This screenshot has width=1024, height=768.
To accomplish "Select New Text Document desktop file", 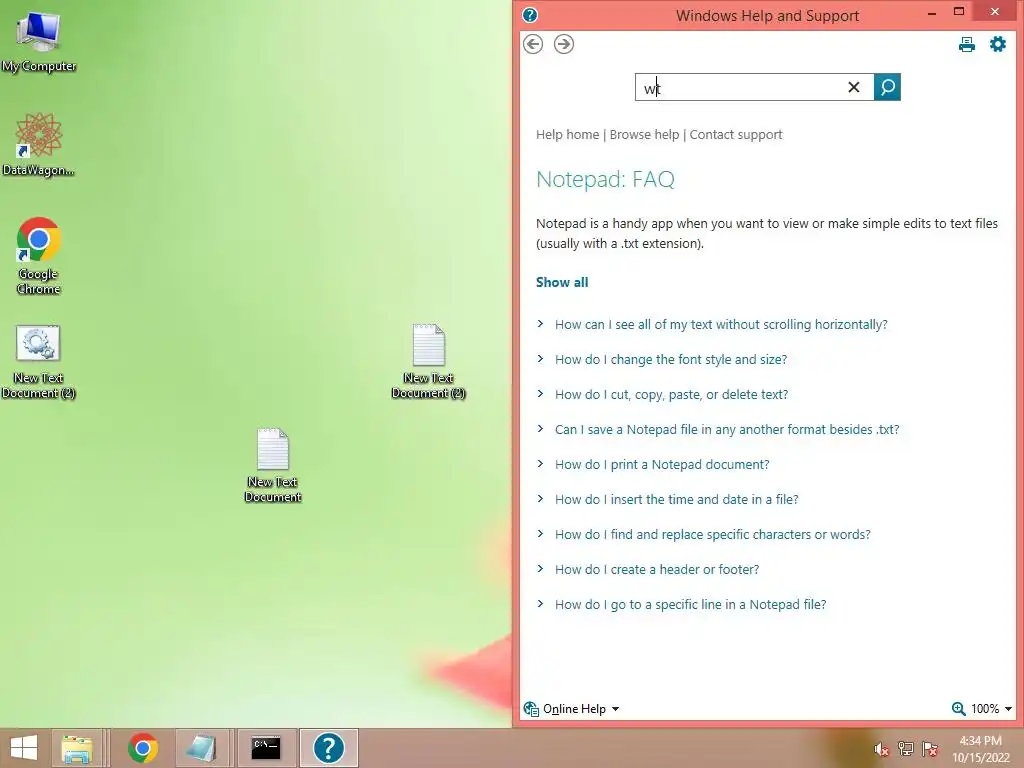I will coord(273,465).
